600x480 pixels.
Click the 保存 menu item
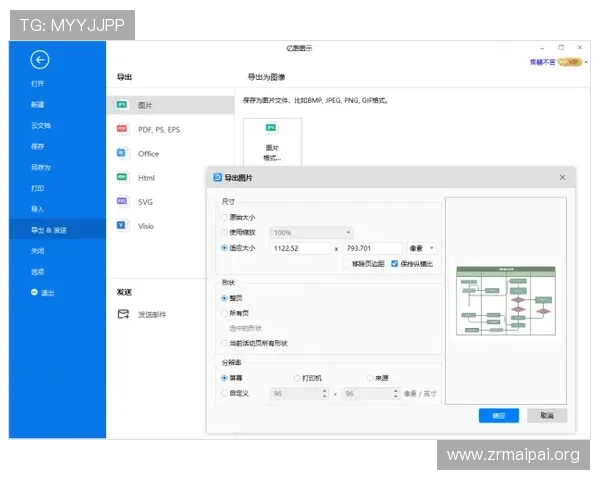coord(38,146)
